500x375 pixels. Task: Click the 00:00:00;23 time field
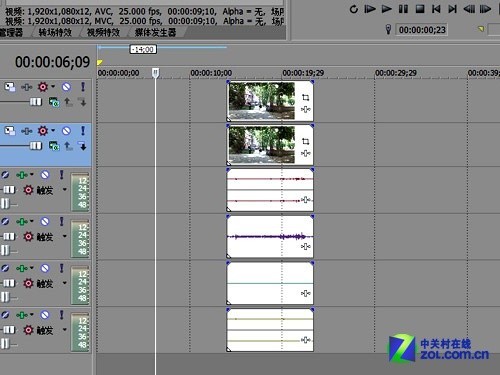(x=422, y=30)
